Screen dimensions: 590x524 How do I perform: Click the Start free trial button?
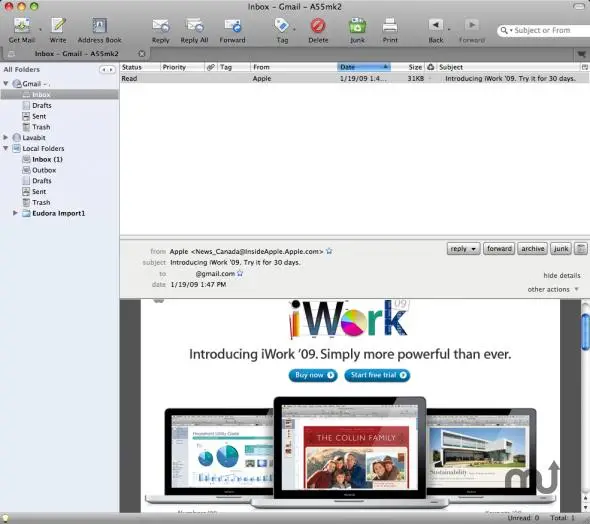pyautogui.click(x=377, y=375)
